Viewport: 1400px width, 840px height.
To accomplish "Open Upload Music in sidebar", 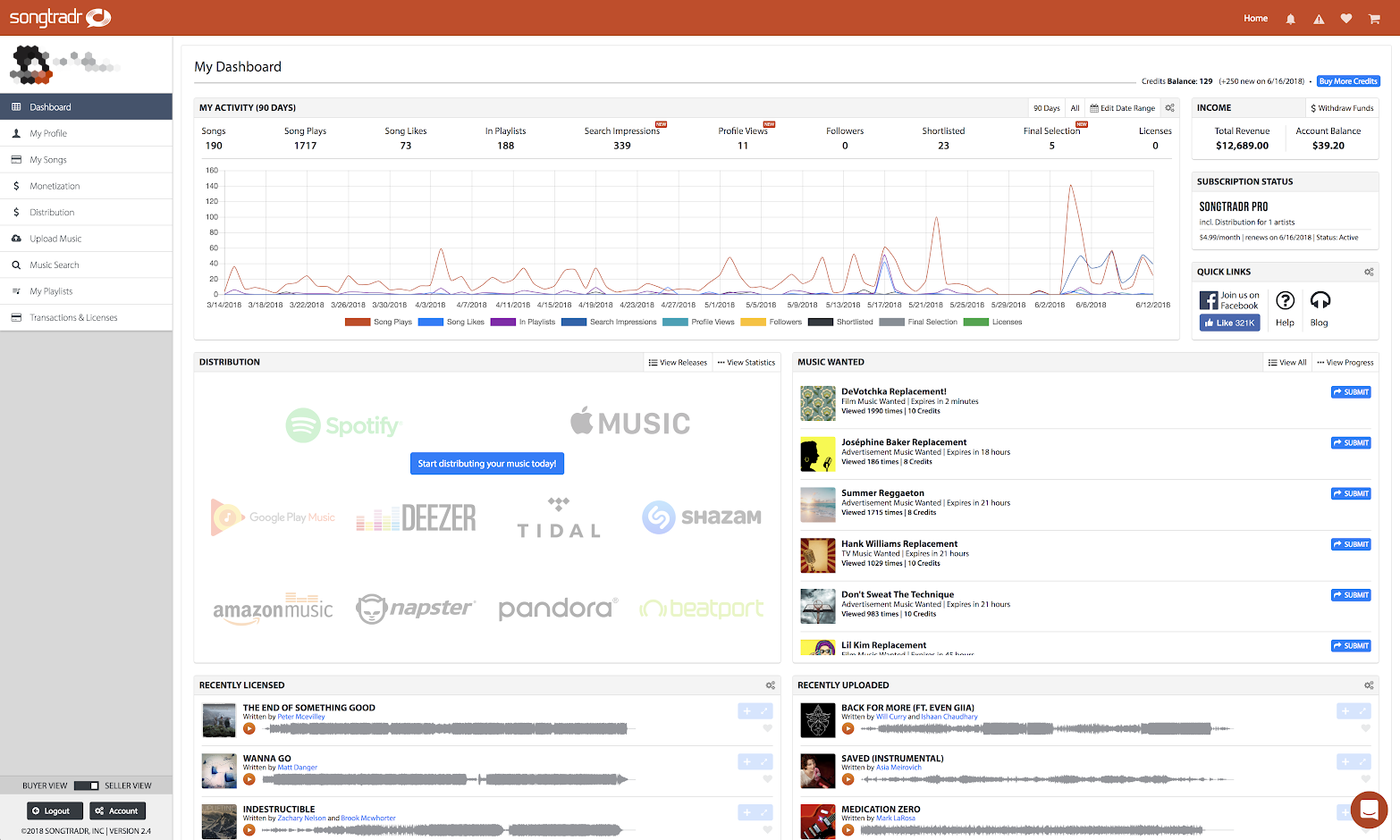I will tap(86, 239).
